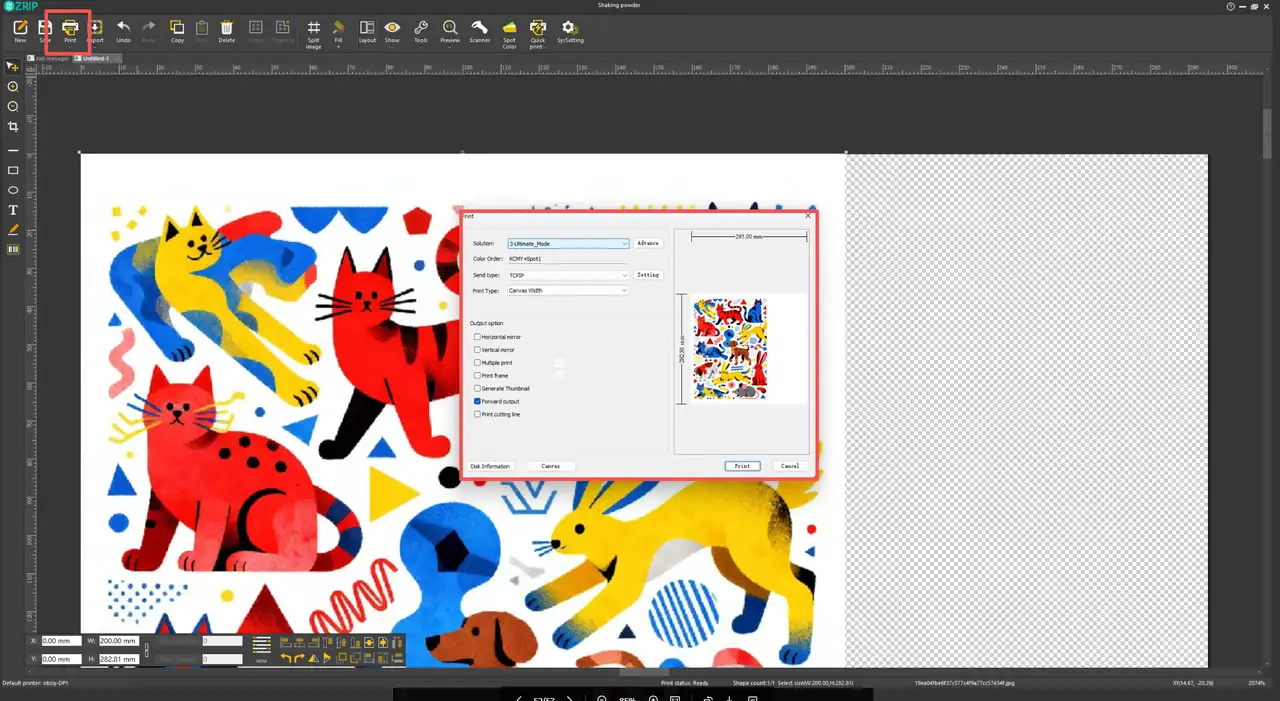Open the Scanner tool
Viewport: 1280px width, 701px height.
click(x=480, y=31)
